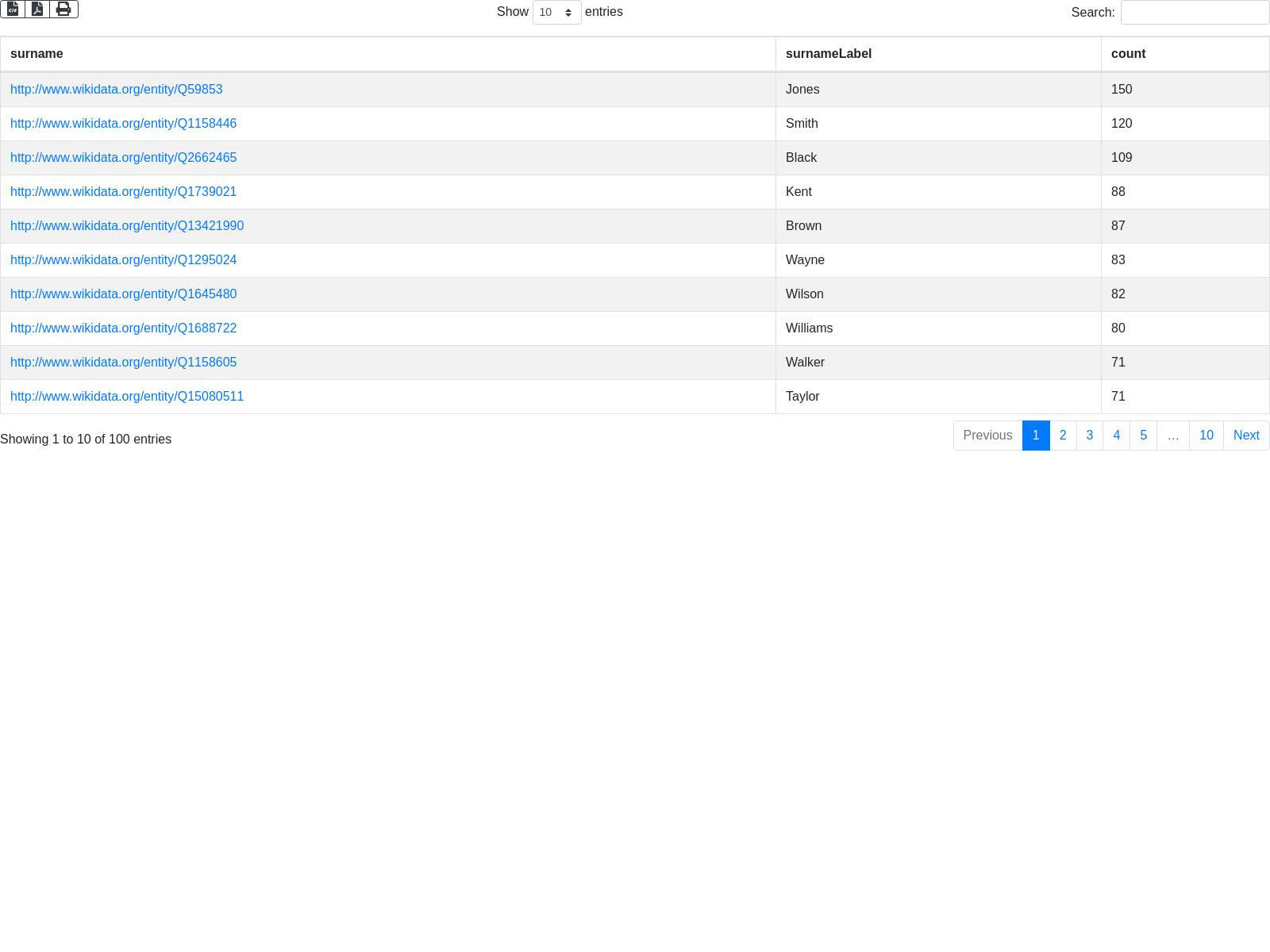Sort by the surnameLabel column header

[x=829, y=54]
